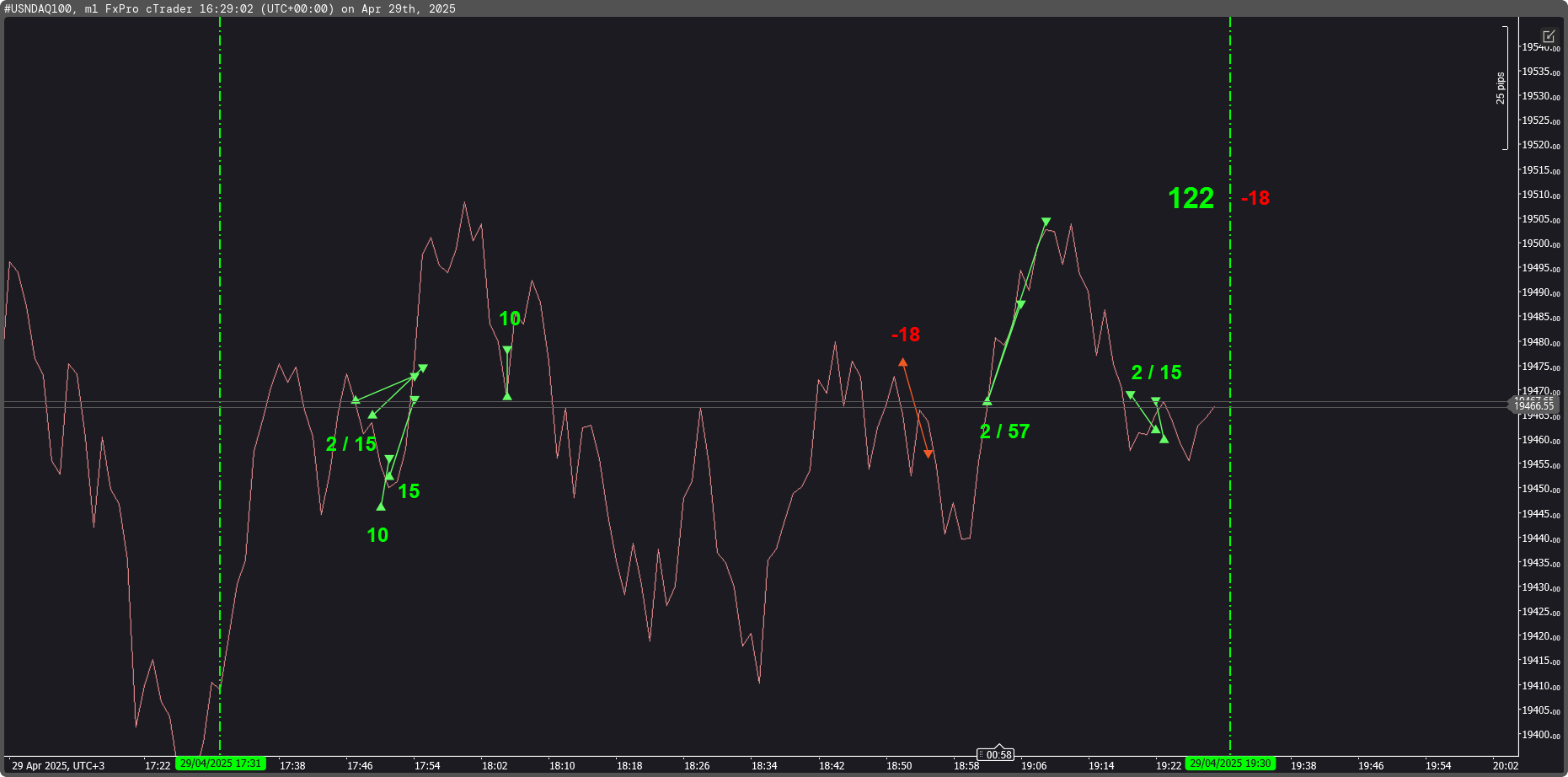Click the 19:46 time axis label
Screen dimensions: 1568x777
click(1371, 766)
